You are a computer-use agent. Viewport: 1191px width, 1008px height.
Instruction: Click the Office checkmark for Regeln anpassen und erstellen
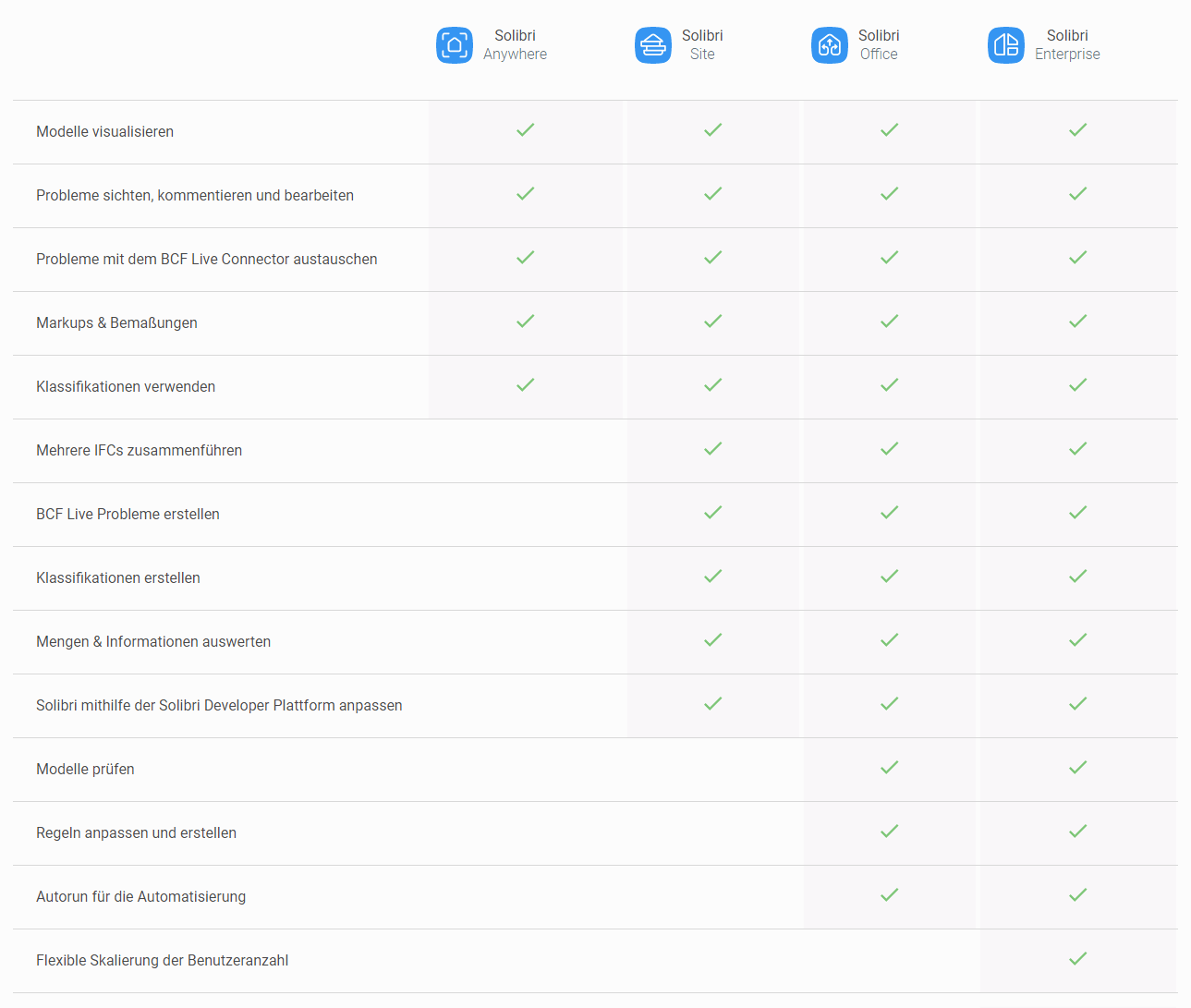[x=890, y=832]
